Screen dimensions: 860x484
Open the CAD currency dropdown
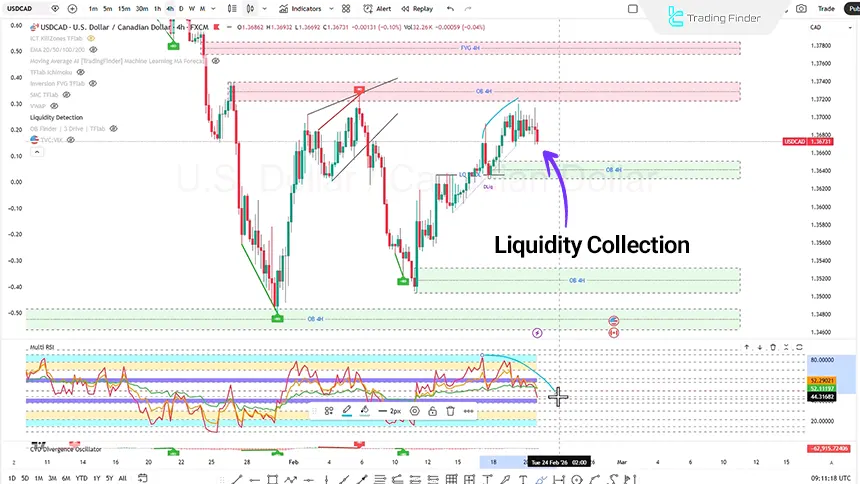pos(831,27)
